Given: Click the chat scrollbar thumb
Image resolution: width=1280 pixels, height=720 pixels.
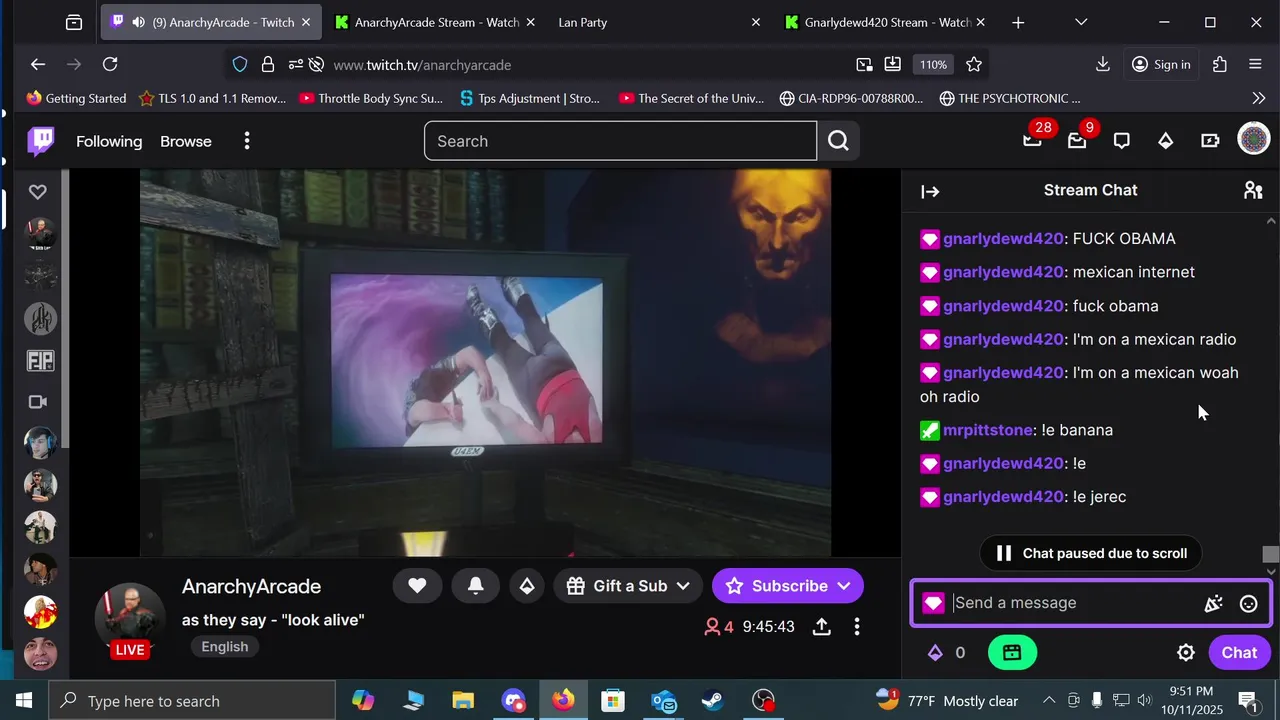Looking at the screenshot, I should pyautogui.click(x=1270, y=554).
